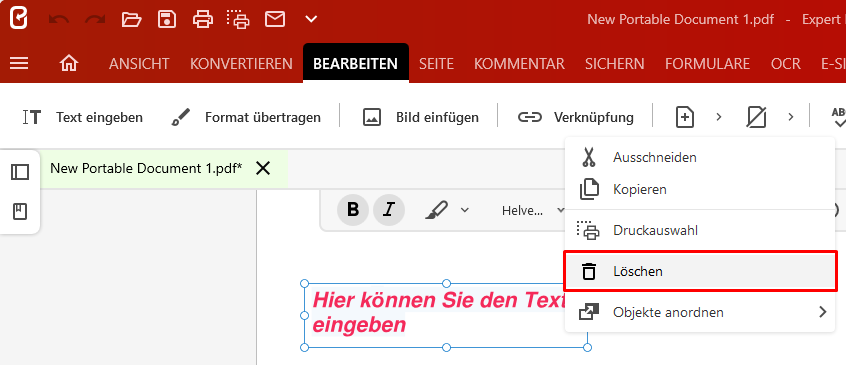The width and height of the screenshot is (846, 365).
Task: Click the application logo icon
Action: tap(19, 19)
